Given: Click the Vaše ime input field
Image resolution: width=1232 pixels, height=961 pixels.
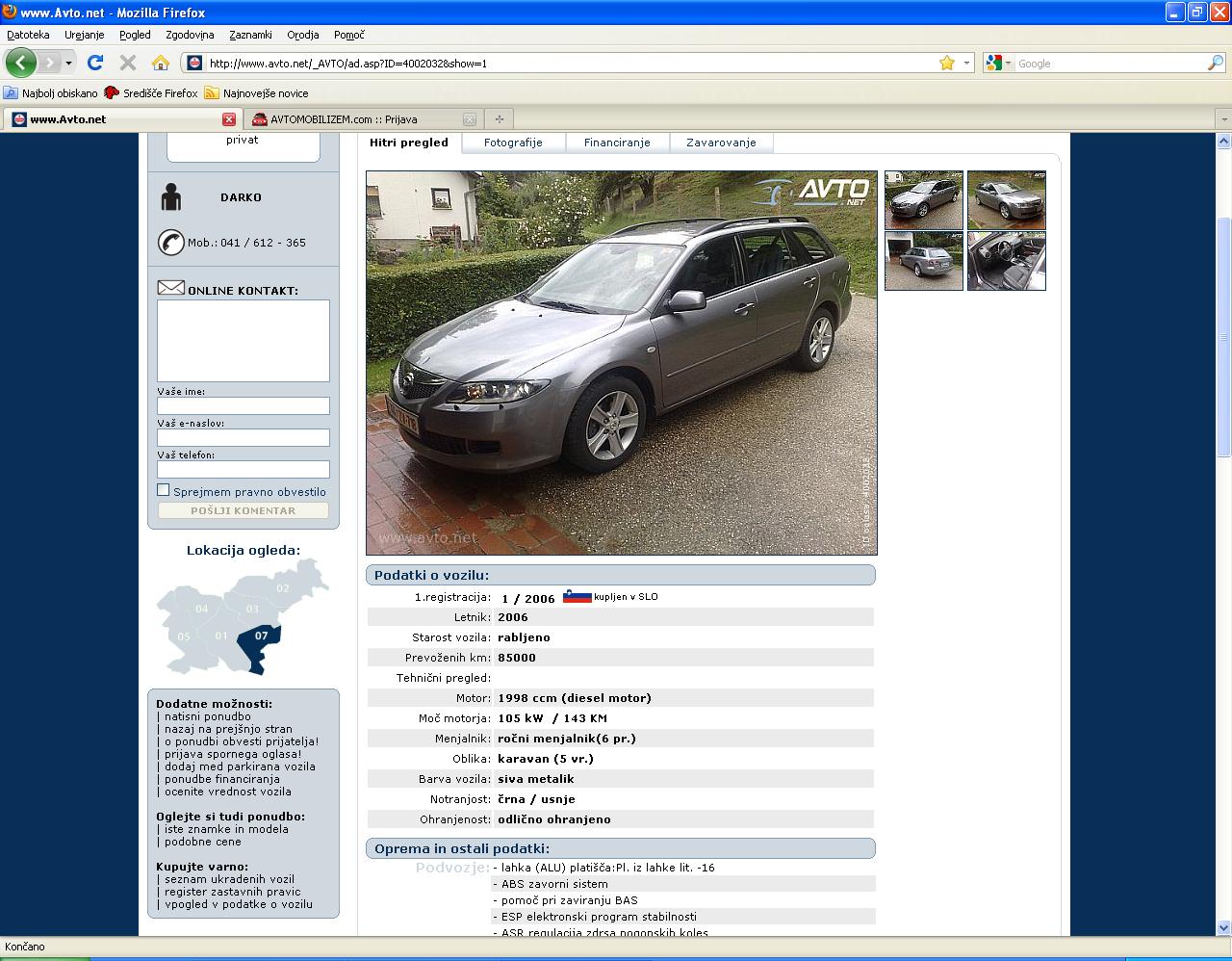Looking at the screenshot, I should [244, 406].
